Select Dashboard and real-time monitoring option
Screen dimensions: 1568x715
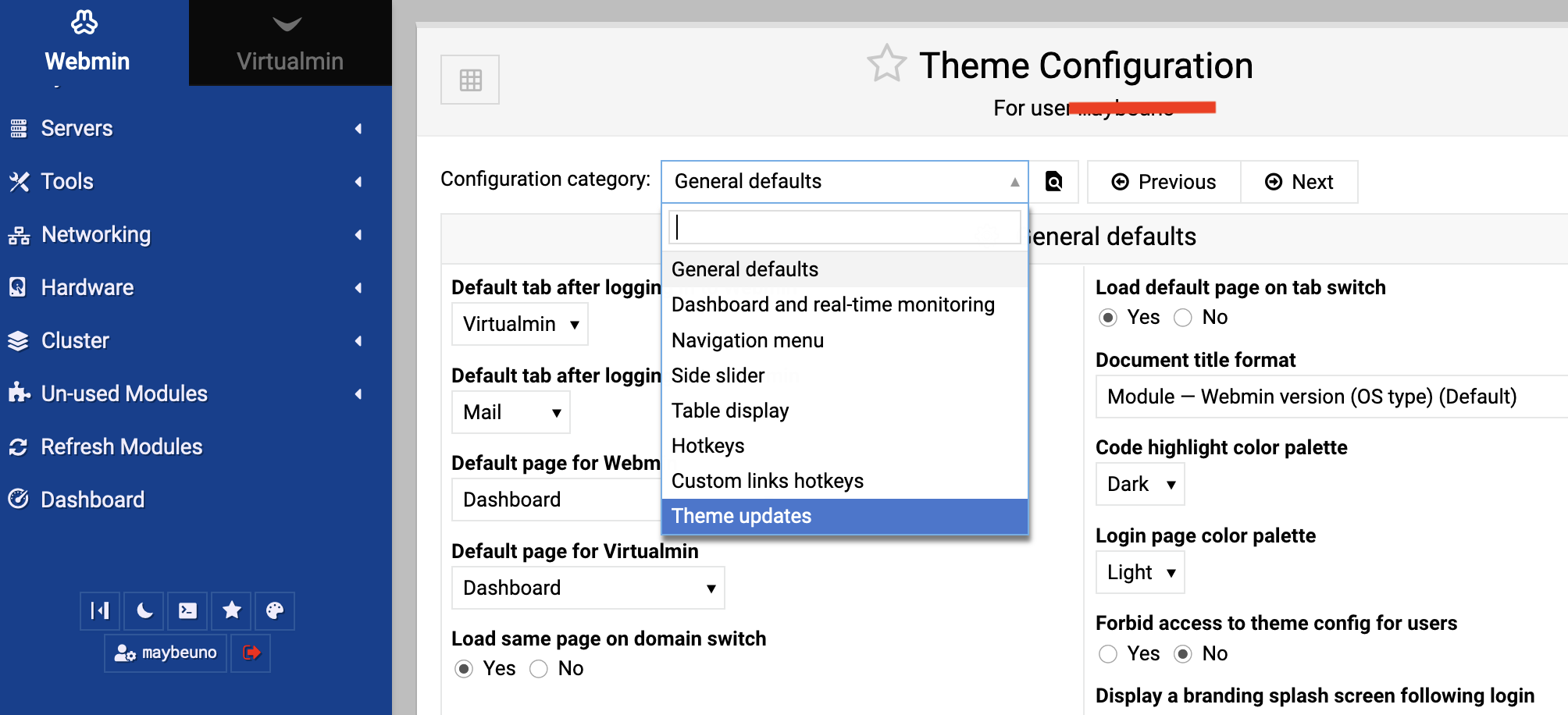tap(845, 304)
